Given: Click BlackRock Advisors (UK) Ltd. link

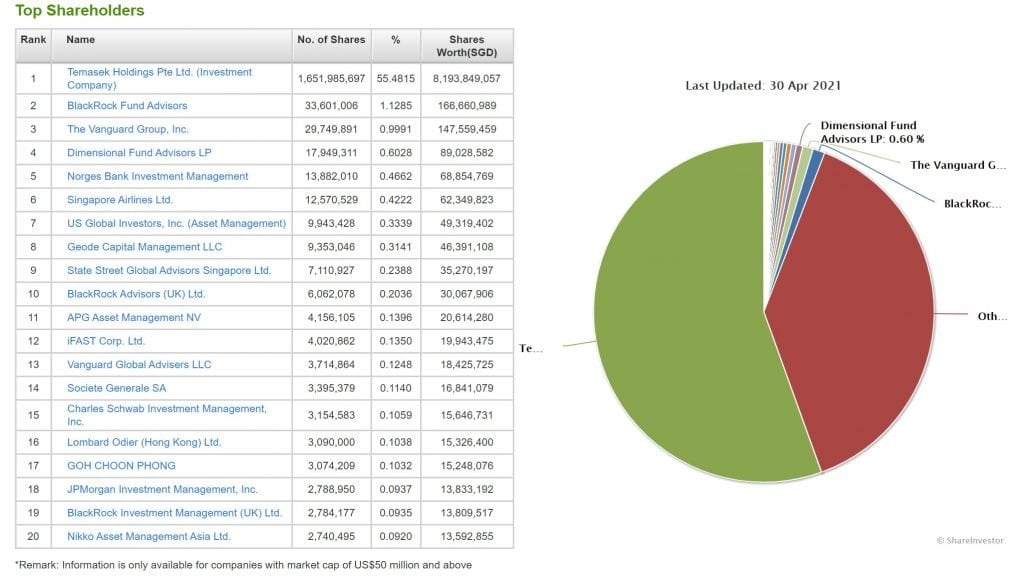Looking at the screenshot, I should (x=136, y=294).
